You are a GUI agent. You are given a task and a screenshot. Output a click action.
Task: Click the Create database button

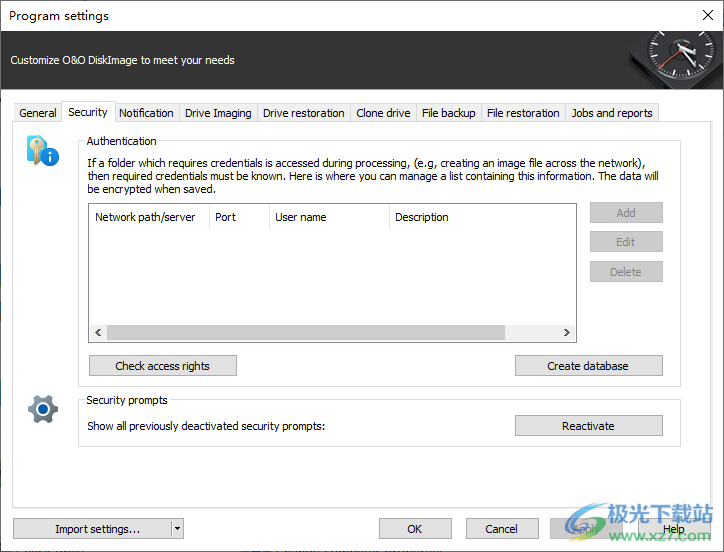click(589, 366)
